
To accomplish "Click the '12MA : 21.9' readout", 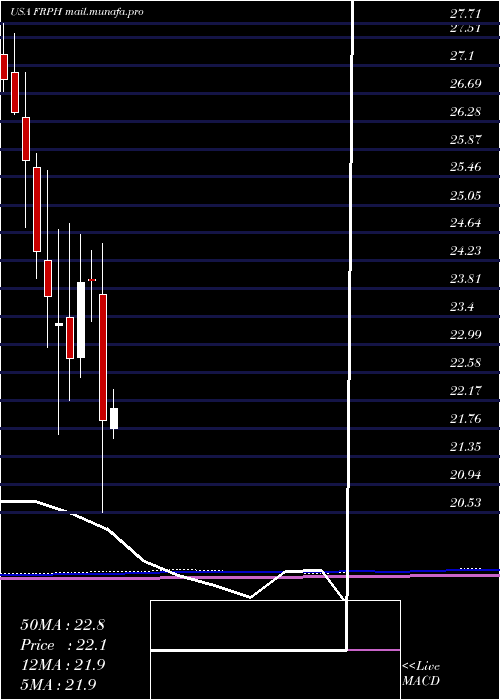I will 62,665.
